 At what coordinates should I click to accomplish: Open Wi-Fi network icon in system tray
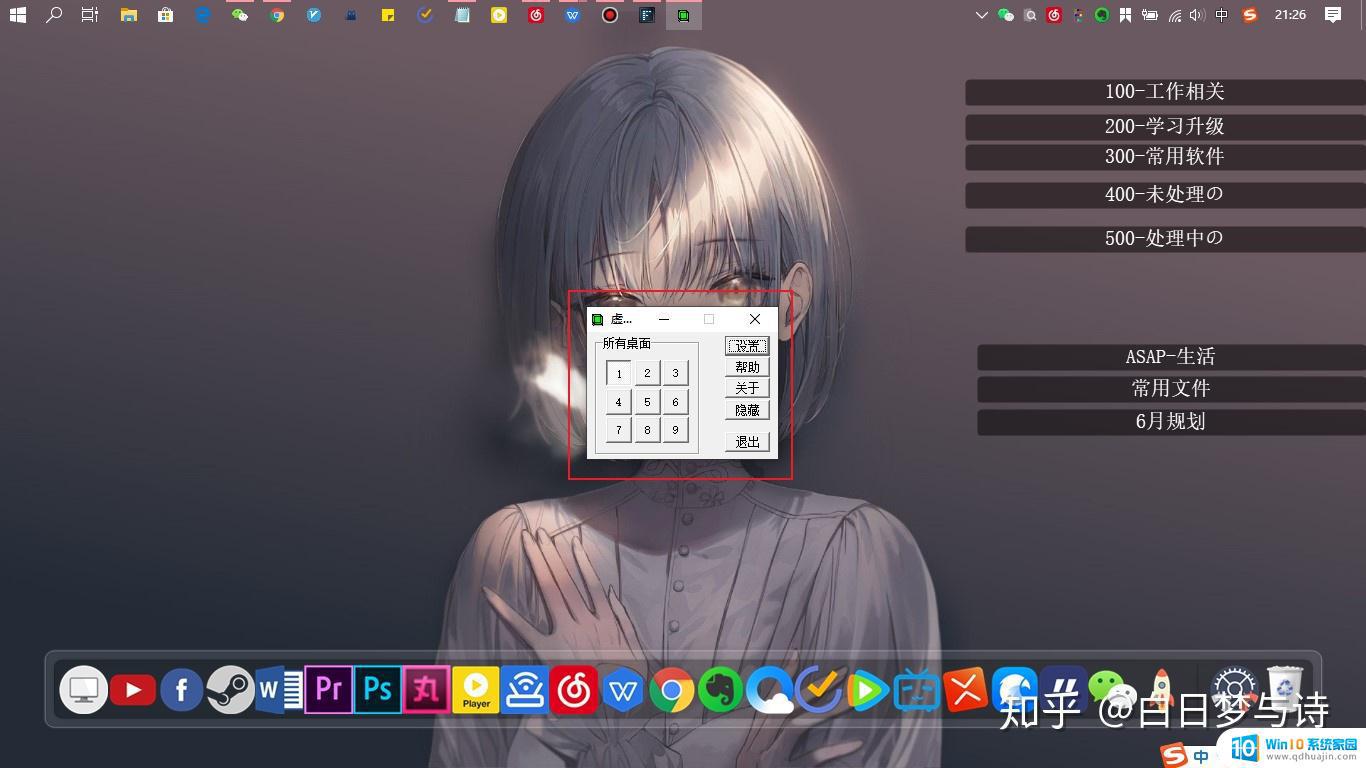[1175, 15]
